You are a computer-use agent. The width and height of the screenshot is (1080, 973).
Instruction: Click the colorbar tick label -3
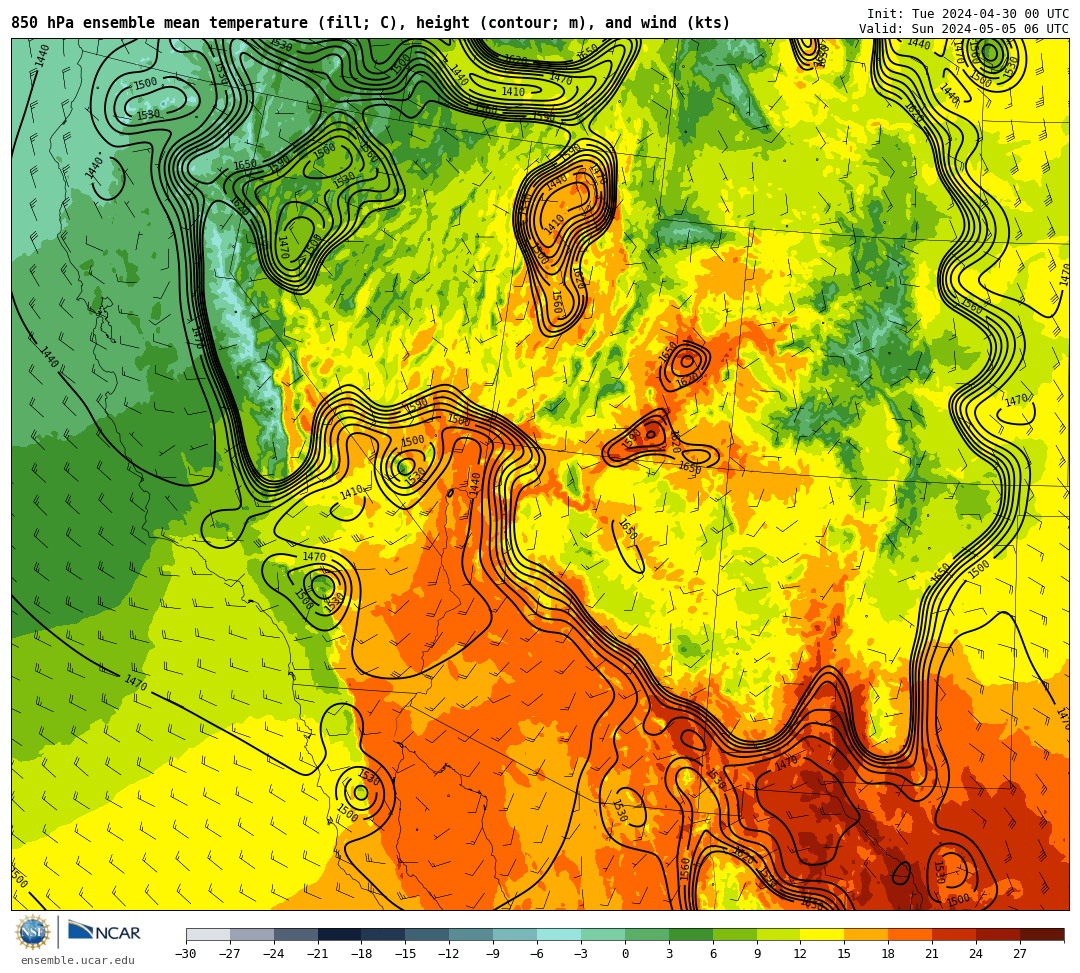click(x=579, y=954)
